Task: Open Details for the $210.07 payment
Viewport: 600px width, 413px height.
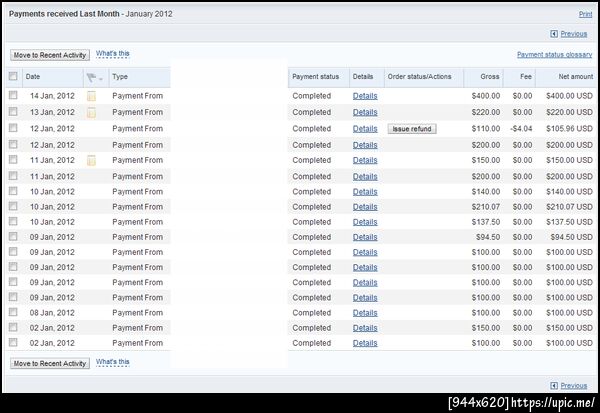Action: [365, 207]
